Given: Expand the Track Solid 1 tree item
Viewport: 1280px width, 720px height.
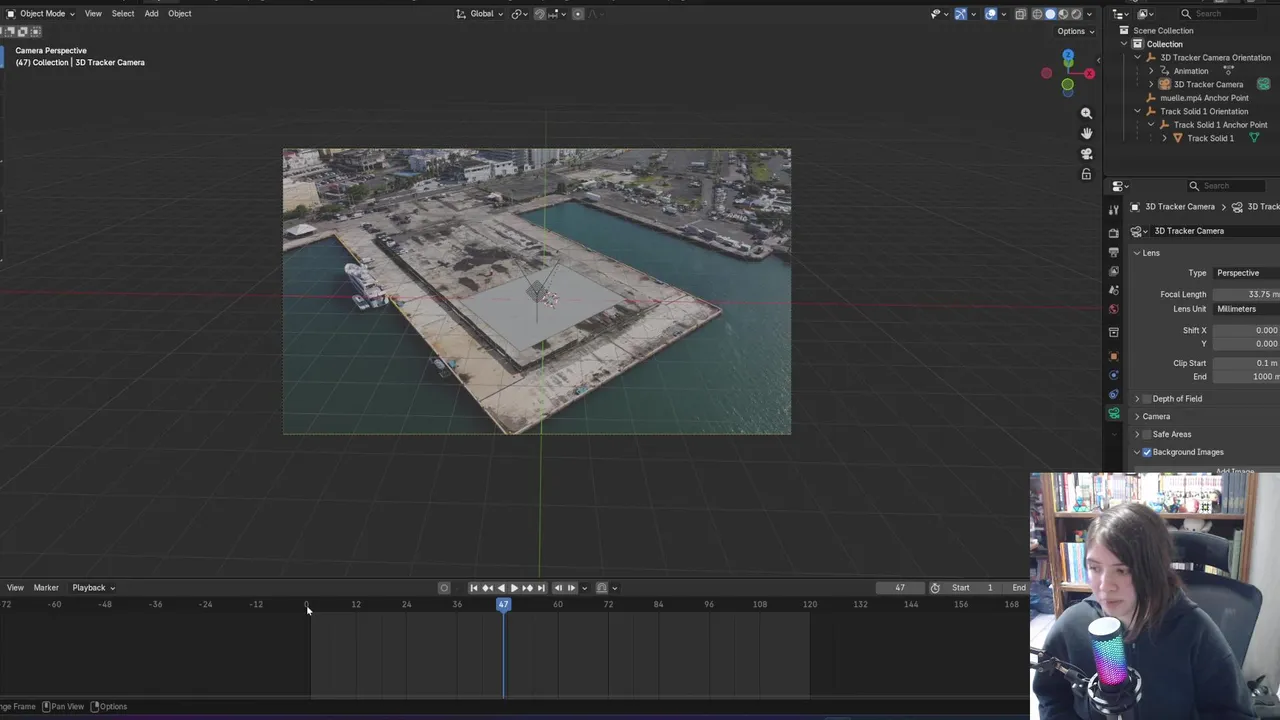Looking at the screenshot, I should (1164, 138).
